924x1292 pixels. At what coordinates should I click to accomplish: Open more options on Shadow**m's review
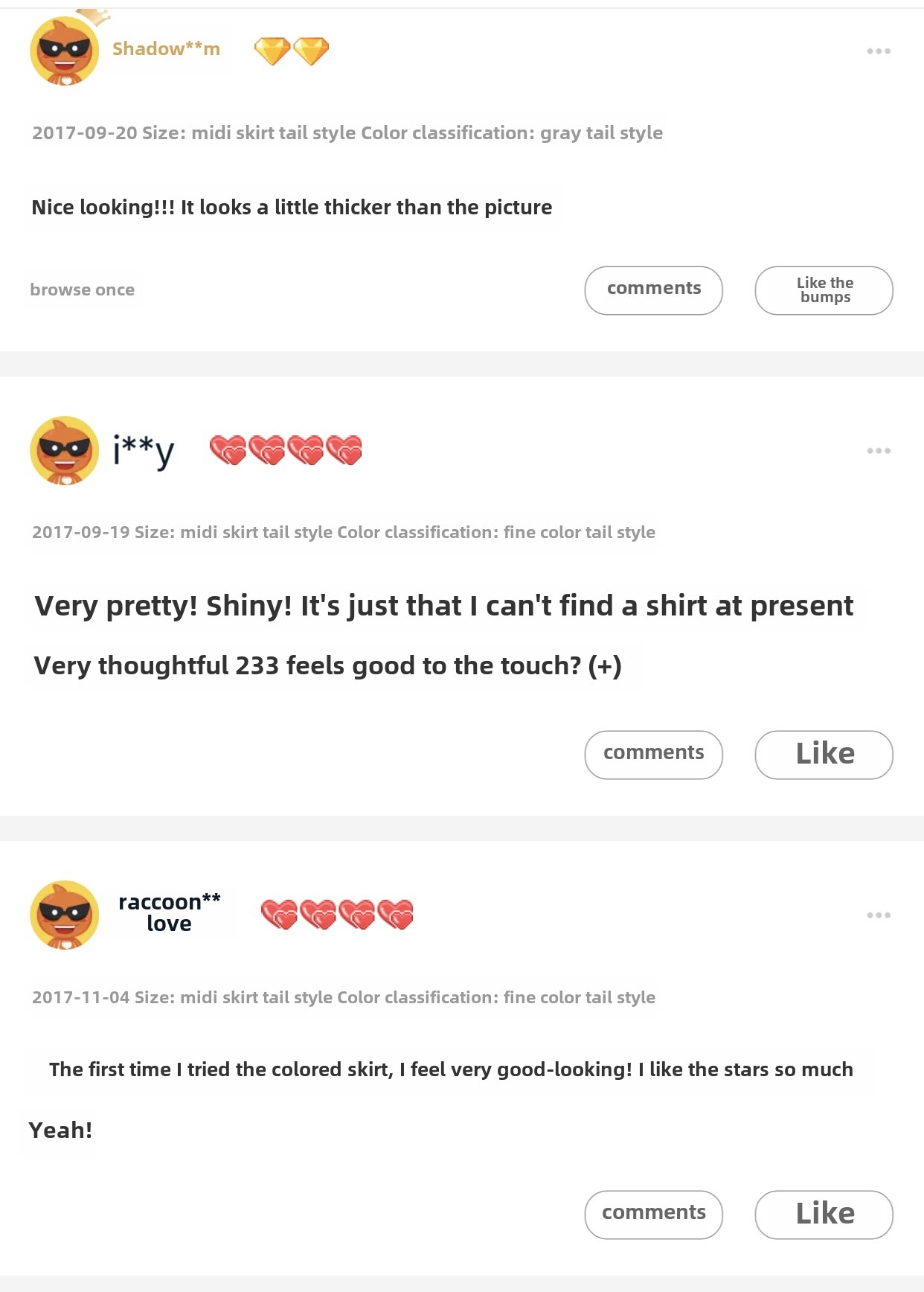coord(878,51)
